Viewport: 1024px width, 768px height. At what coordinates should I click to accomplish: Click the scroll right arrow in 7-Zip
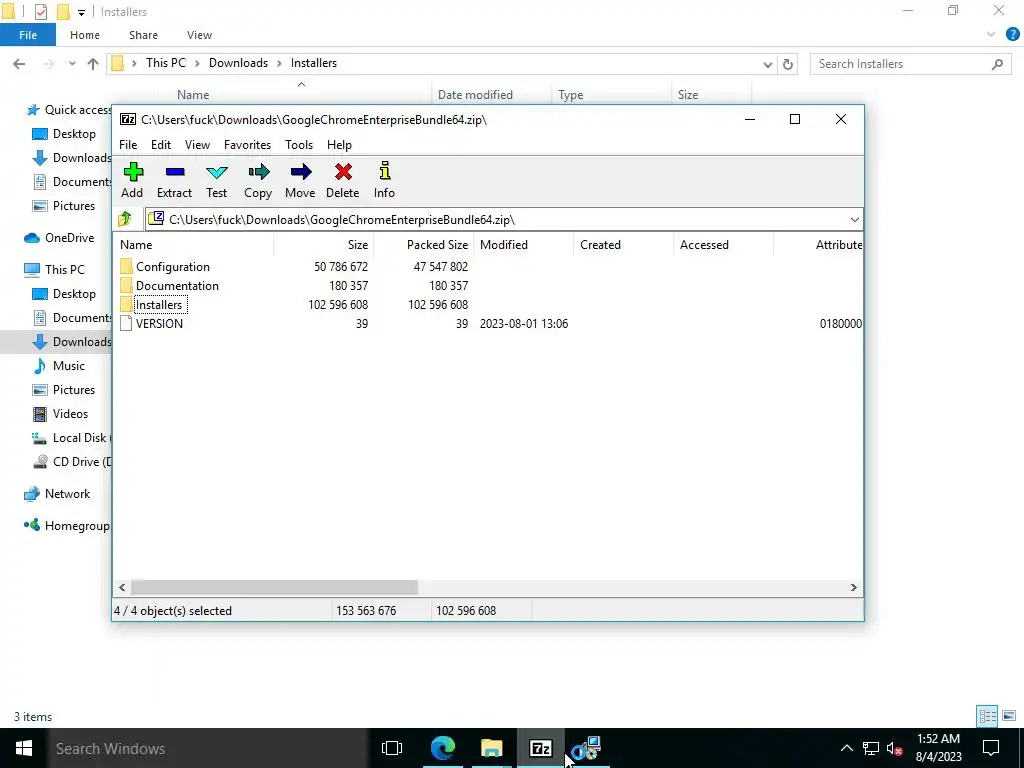pyautogui.click(x=853, y=588)
